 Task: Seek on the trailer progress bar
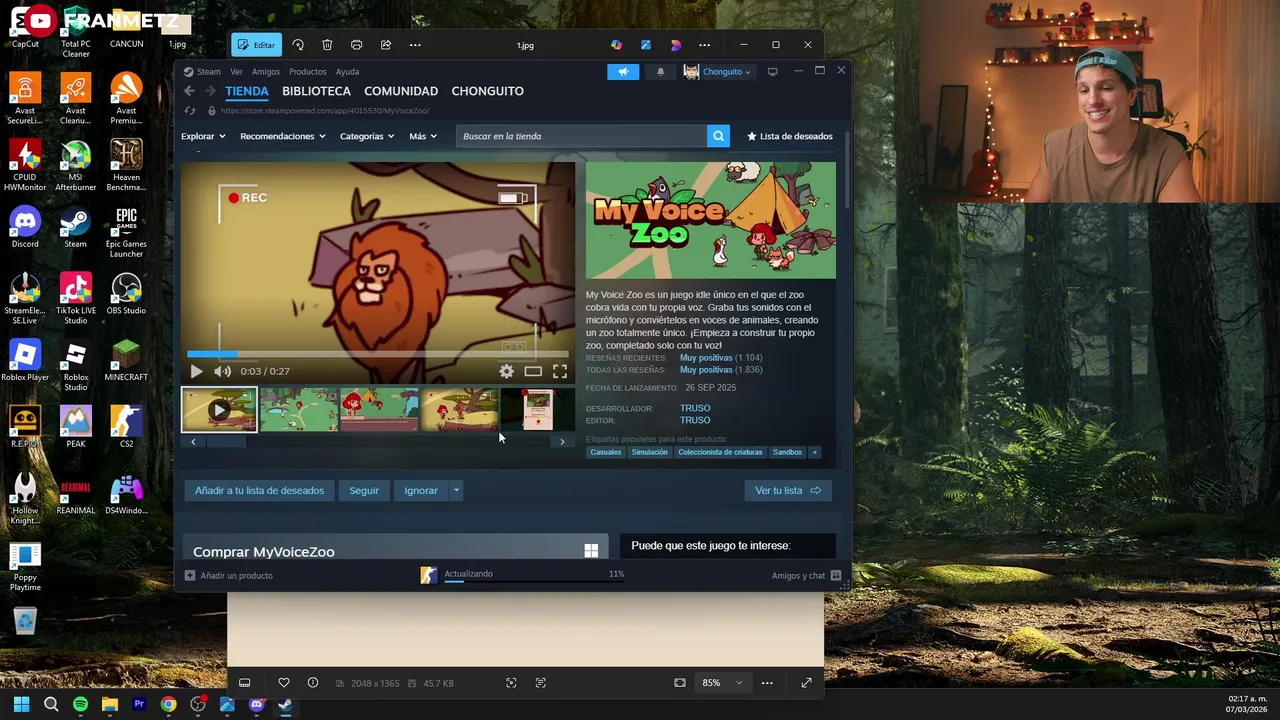[x=378, y=354]
